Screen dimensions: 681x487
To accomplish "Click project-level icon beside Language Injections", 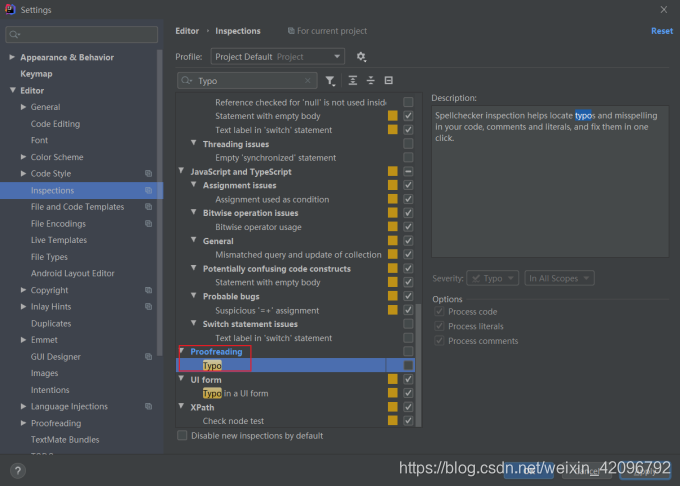I will click(149, 406).
